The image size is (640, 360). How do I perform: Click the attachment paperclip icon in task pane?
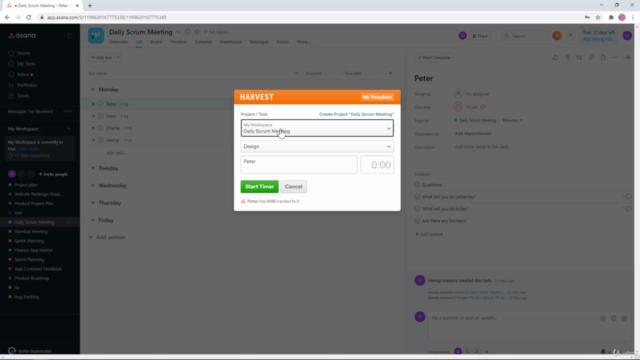coord(567,58)
